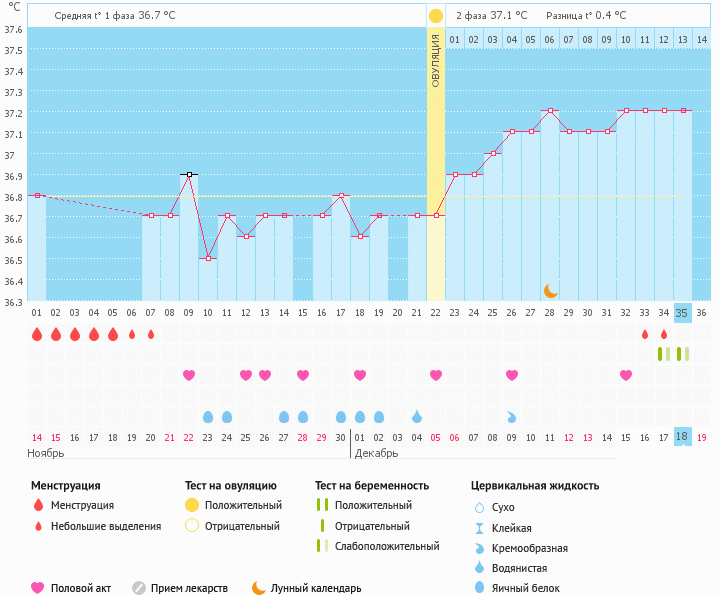
Task: Click the moon icon on cycle day 28
Action: [x=550, y=291]
